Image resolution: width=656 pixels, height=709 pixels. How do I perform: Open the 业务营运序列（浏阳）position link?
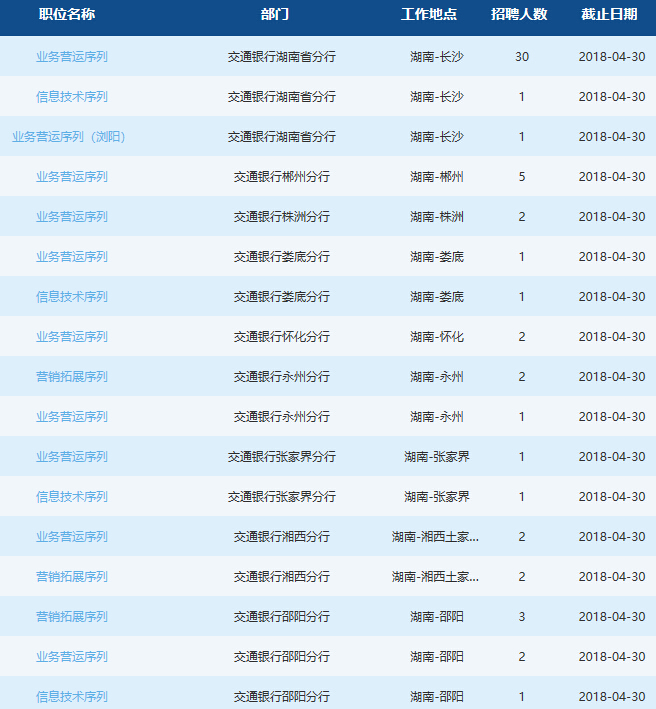pos(69,137)
